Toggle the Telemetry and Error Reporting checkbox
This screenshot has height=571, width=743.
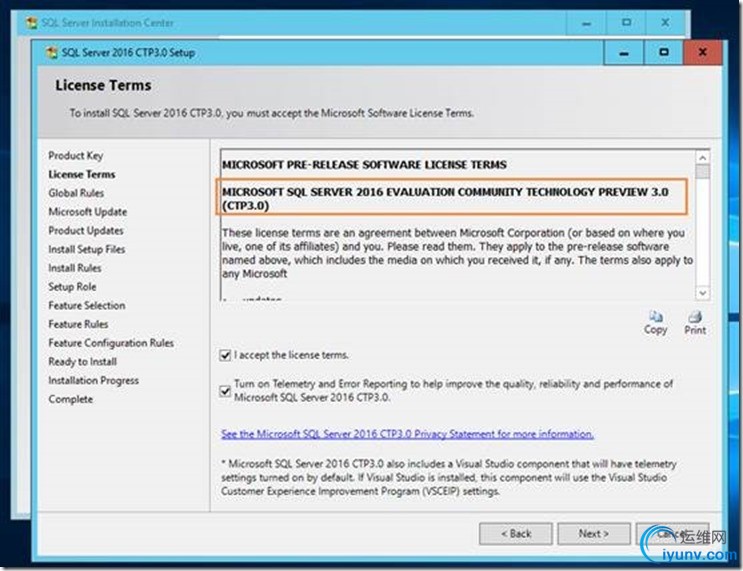226,391
